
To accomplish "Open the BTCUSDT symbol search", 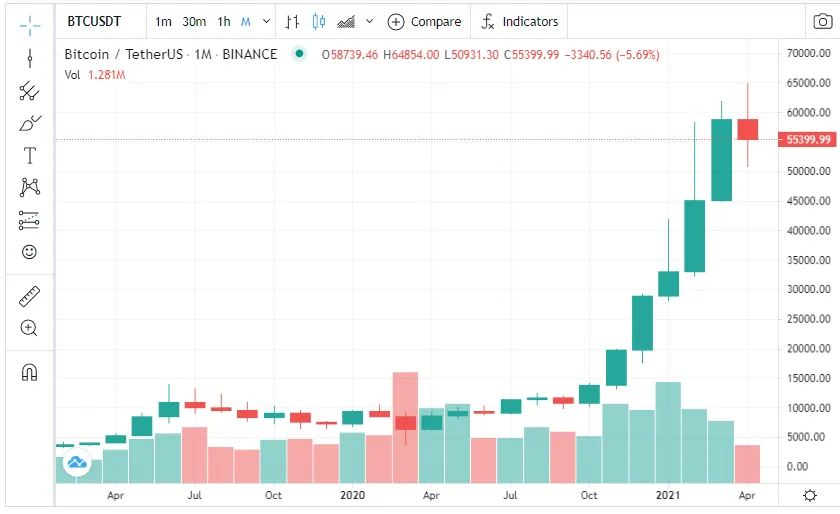I will [94, 21].
